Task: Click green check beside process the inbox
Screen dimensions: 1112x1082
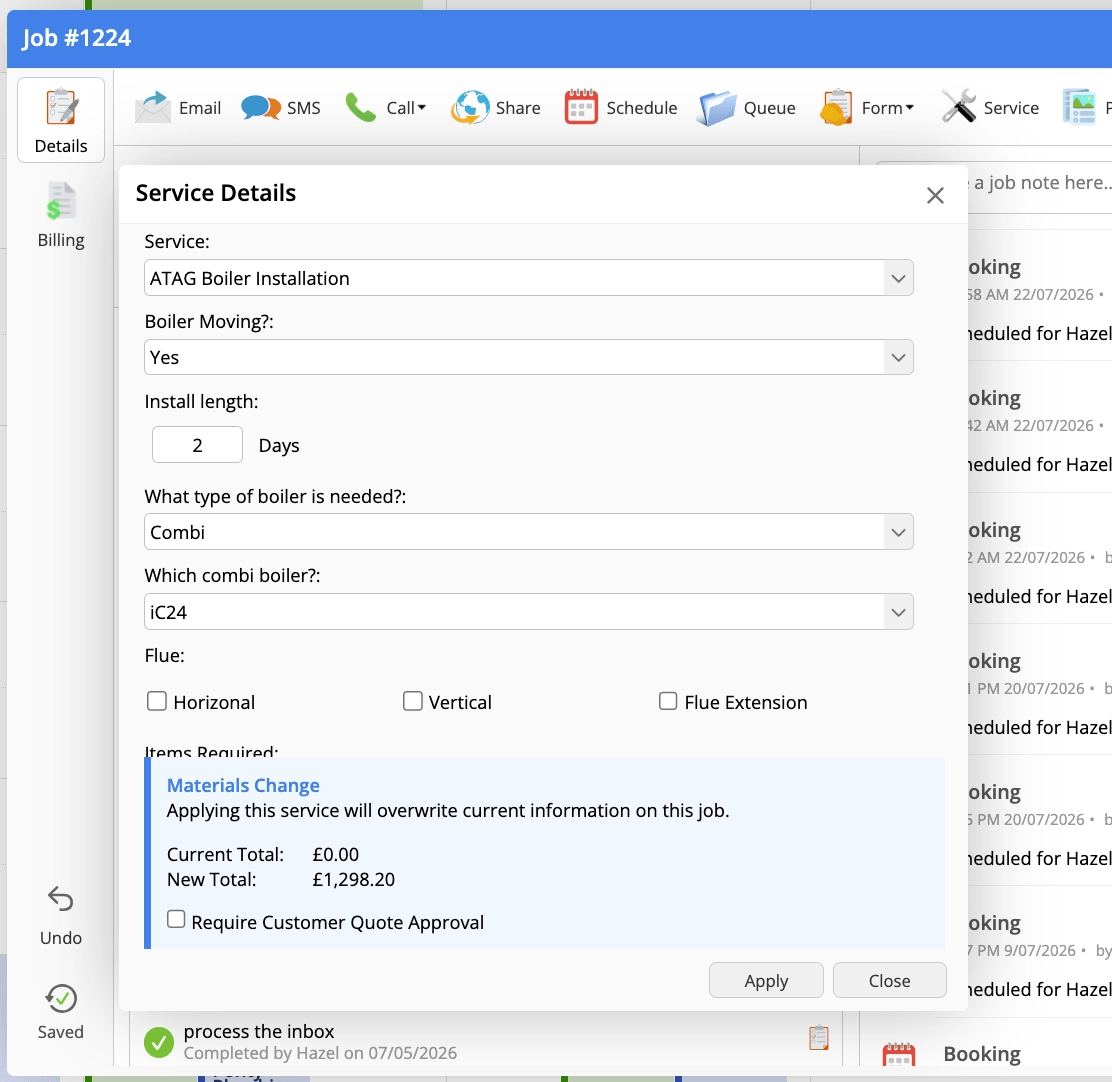Action: pyautogui.click(x=159, y=1042)
